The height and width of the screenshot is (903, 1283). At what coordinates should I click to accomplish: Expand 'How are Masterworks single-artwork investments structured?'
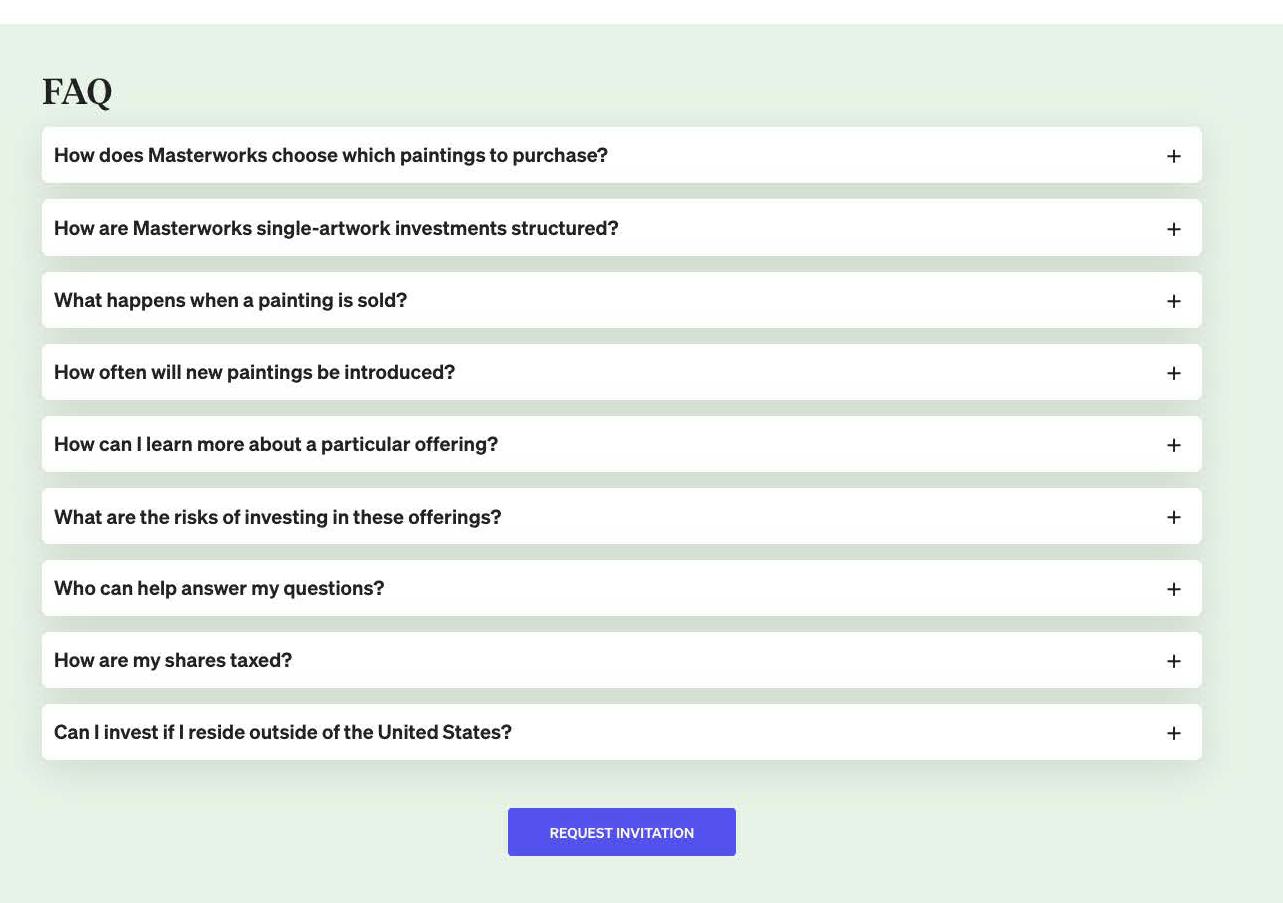pyautogui.click(x=336, y=228)
